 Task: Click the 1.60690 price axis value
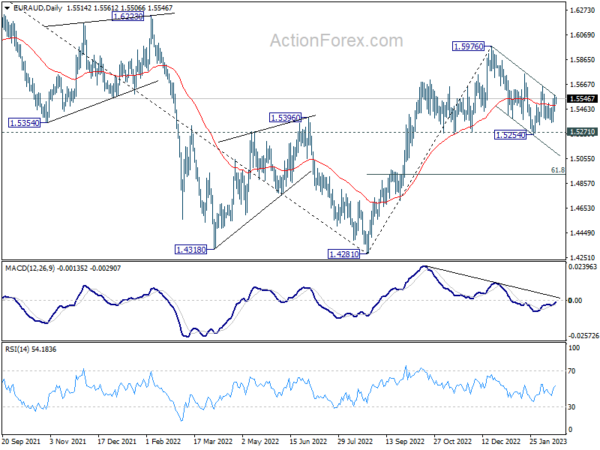pyautogui.click(x=582, y=35)
